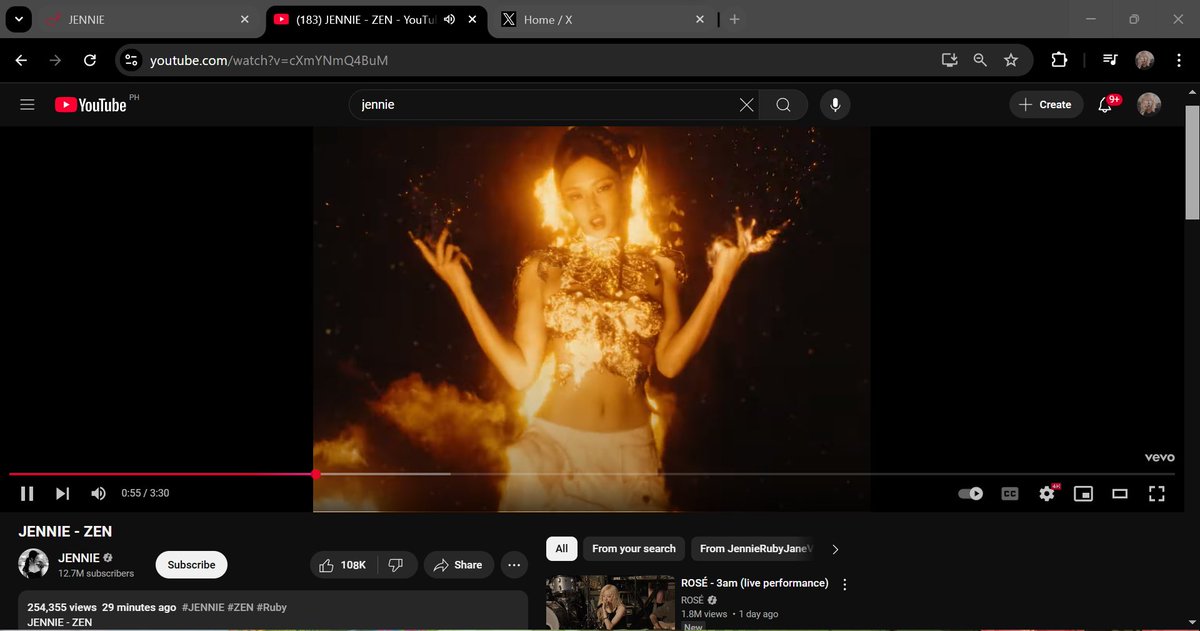The height and width of the screenshot is (631, 1200).
Task: Search with your voice microphone
Action: tap(835, 104)
